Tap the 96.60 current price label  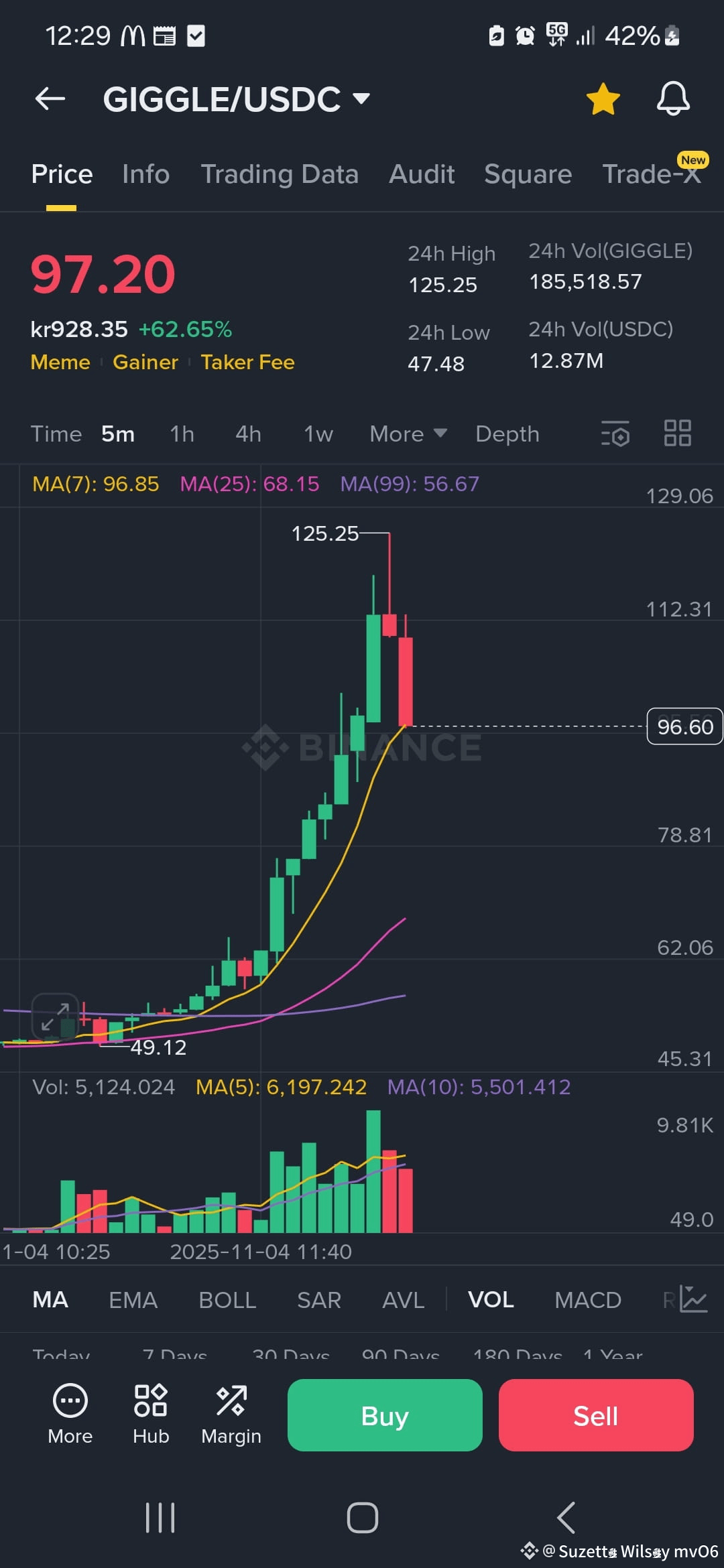685,726
